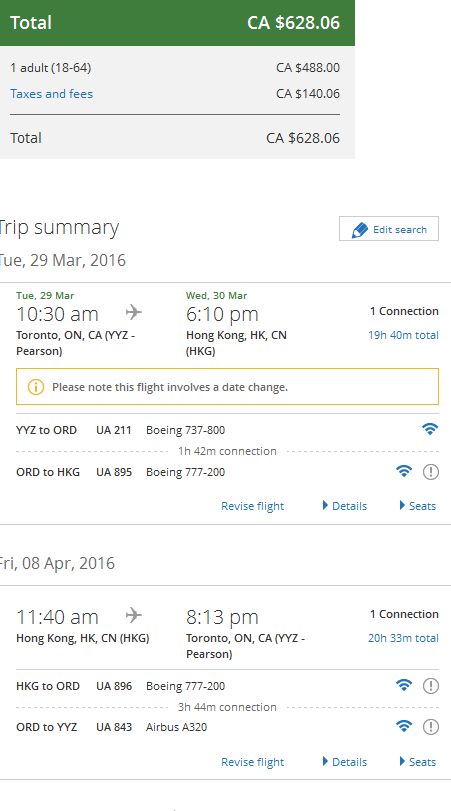The image size is (451, 811).
Task: Click the Wi-Fi icon for flight UA 211
Action: tap(430, 429)
